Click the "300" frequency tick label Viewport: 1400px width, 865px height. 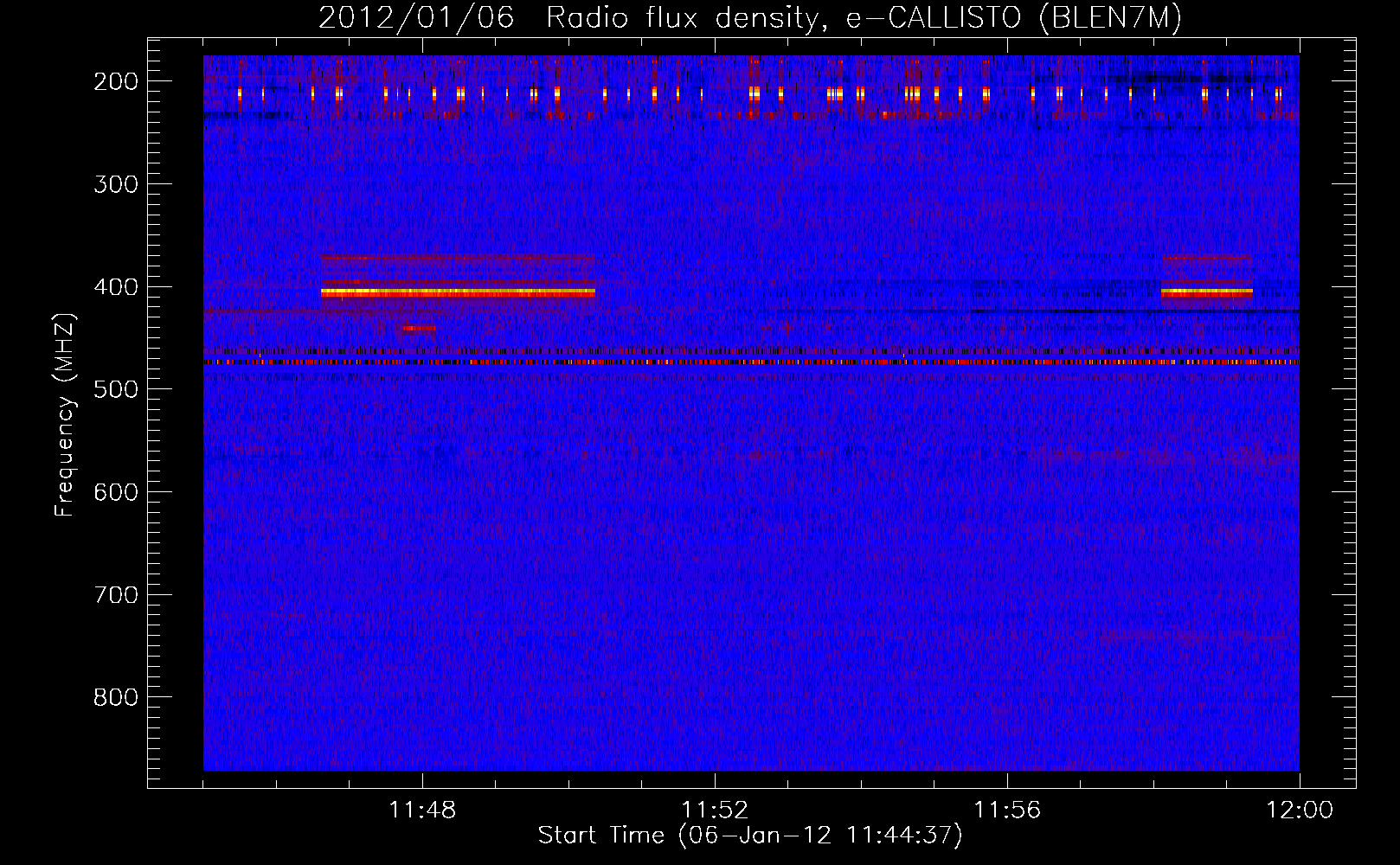pos(116,184)
